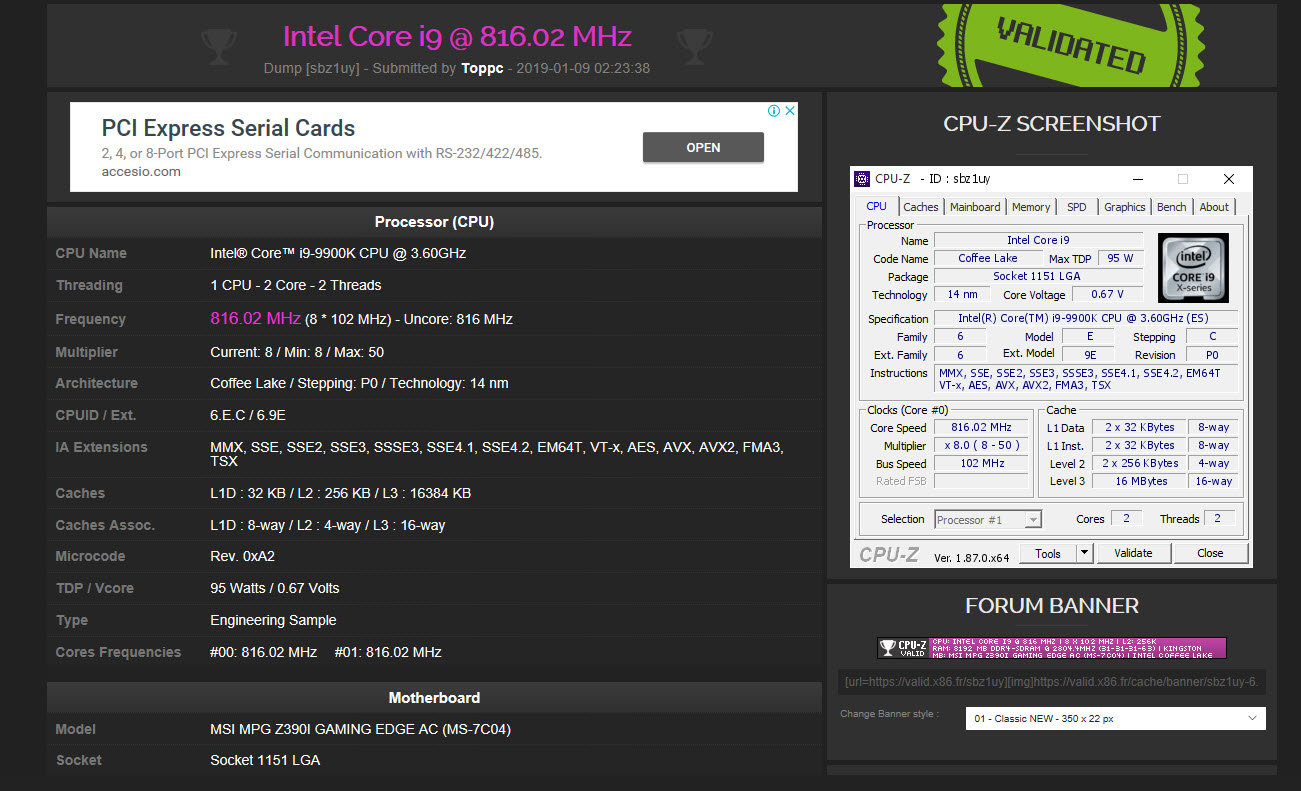Click the page title "Intel Core i9 @ 816.02 MHz"
Image resolution: width=1301 pixels, height=791 pixels.
(457, 37)
